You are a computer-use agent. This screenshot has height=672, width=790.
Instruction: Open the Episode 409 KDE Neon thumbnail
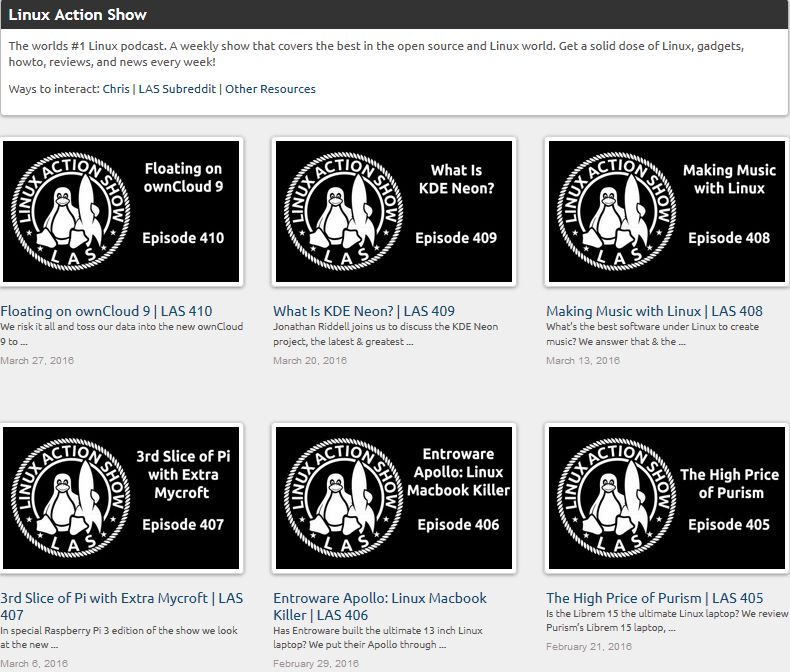pyautogui.click(x=394, y=212)
